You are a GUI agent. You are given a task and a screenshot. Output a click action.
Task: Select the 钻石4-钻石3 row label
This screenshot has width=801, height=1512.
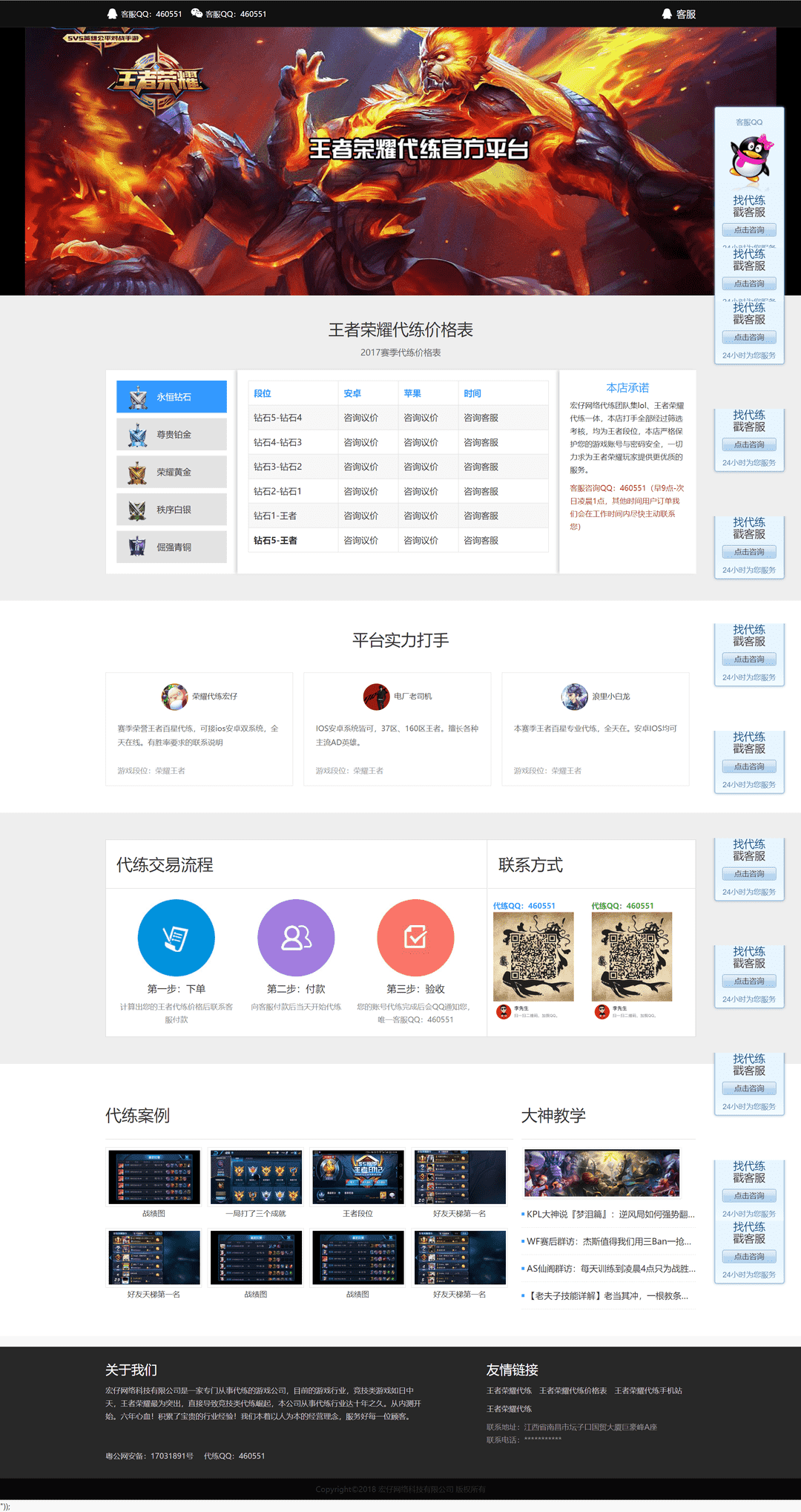[x=278, y=442]
